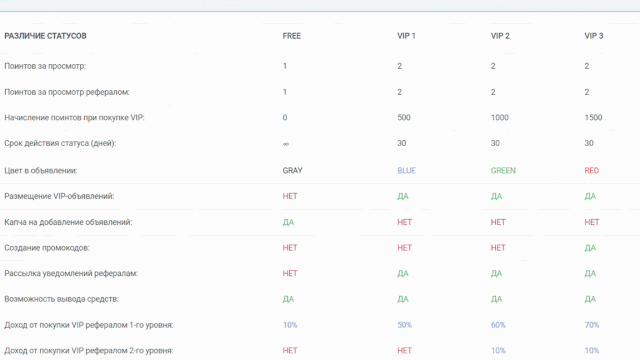Click ДА for FREE in the Капча row
The height and width of the screenshot is (360, 640).
[288, 222]
